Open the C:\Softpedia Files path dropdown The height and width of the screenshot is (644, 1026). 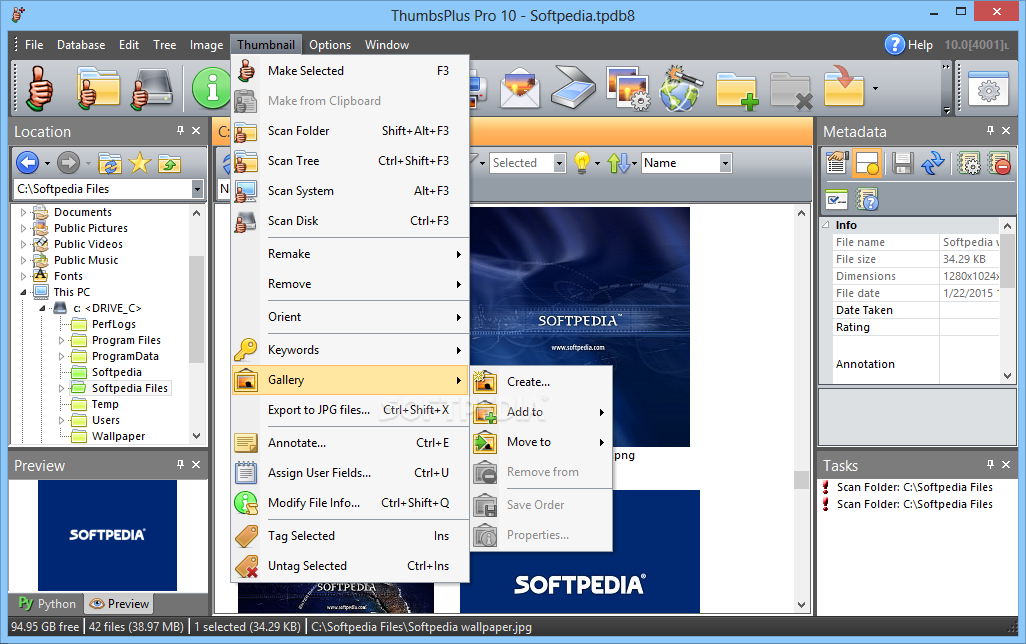pos(197,189)
